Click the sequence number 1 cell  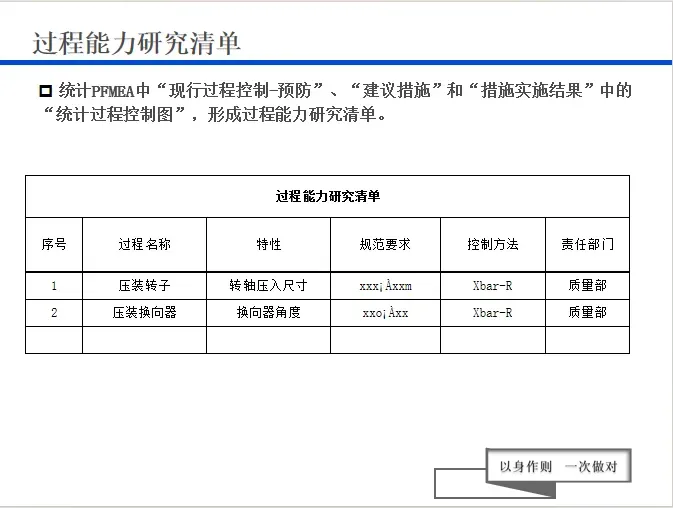54,286
